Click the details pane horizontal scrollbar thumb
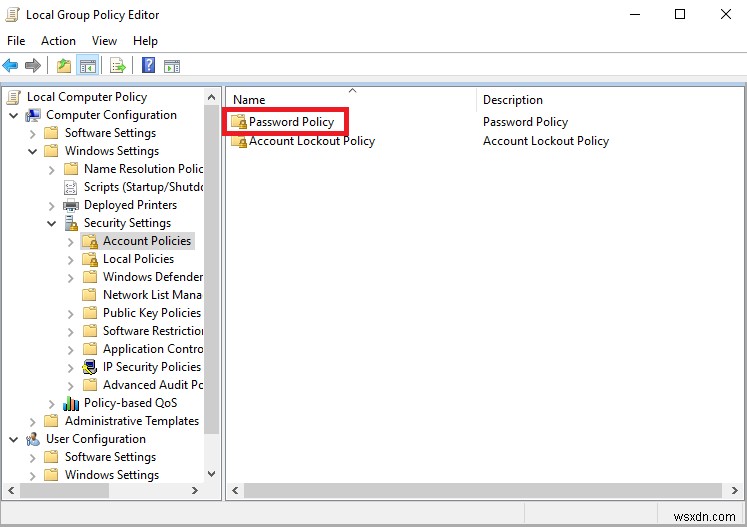747x527 pixels. (x=483, y=490)
